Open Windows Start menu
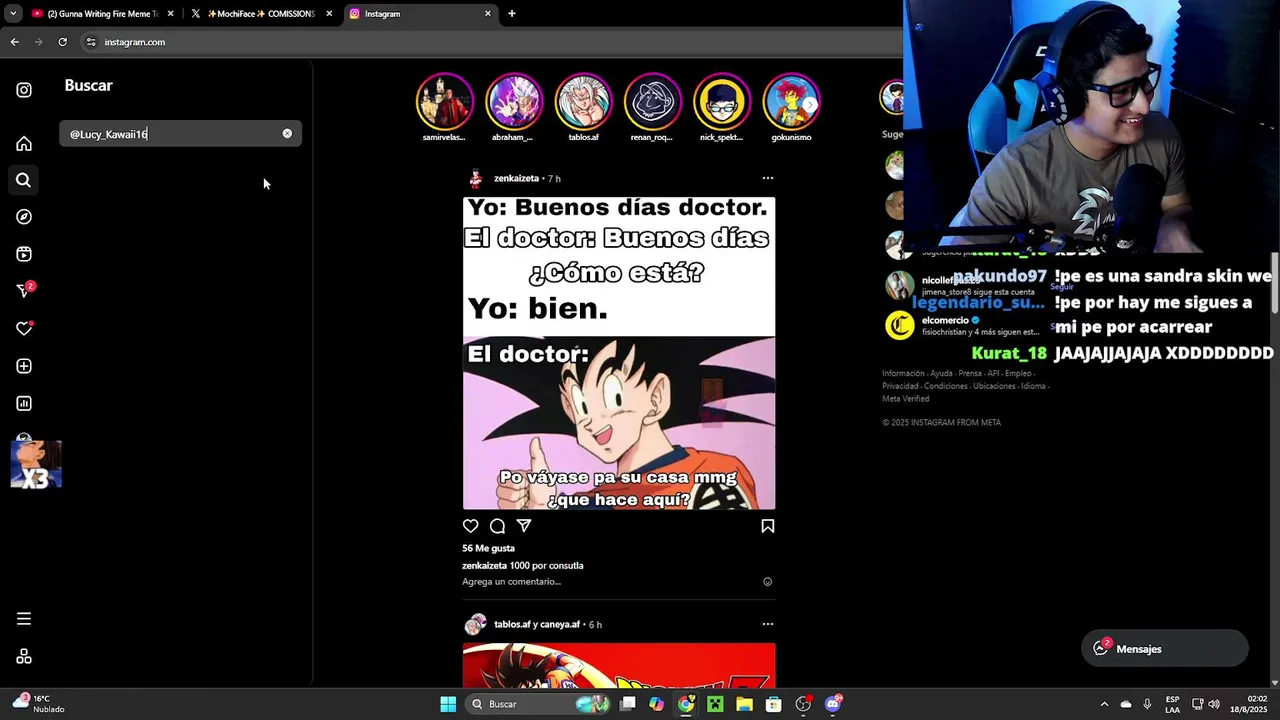The height and width of the screenshot is (720, 1280). click(x=448, y=704)
